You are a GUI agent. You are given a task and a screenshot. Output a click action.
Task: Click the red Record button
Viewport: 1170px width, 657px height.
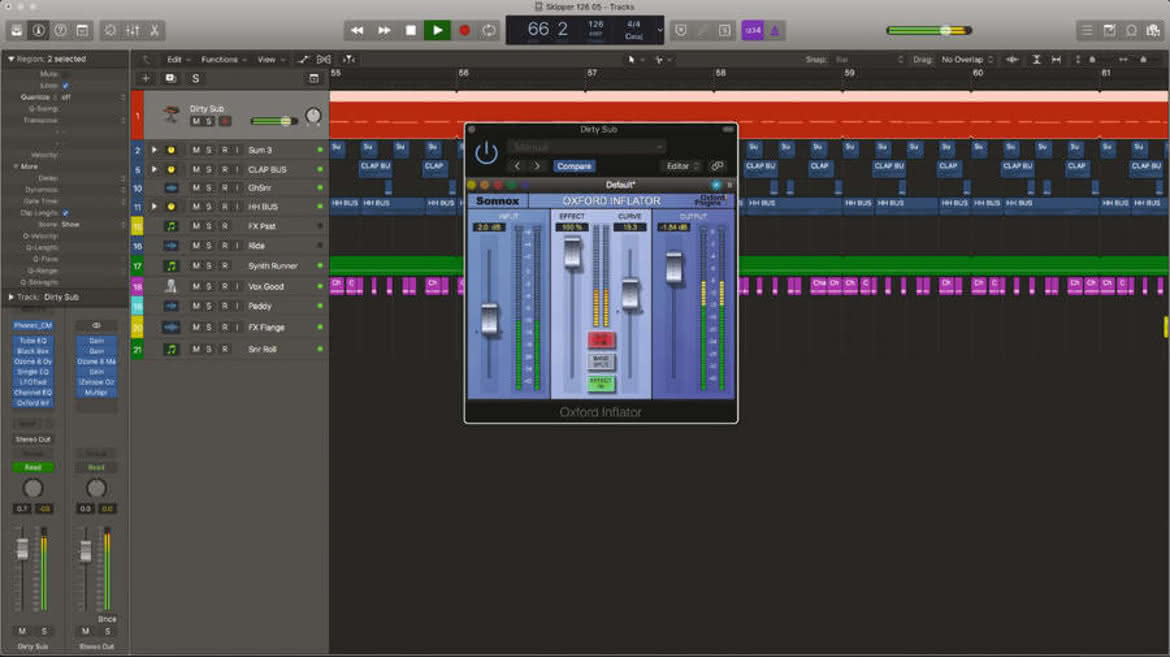point(464,31)
